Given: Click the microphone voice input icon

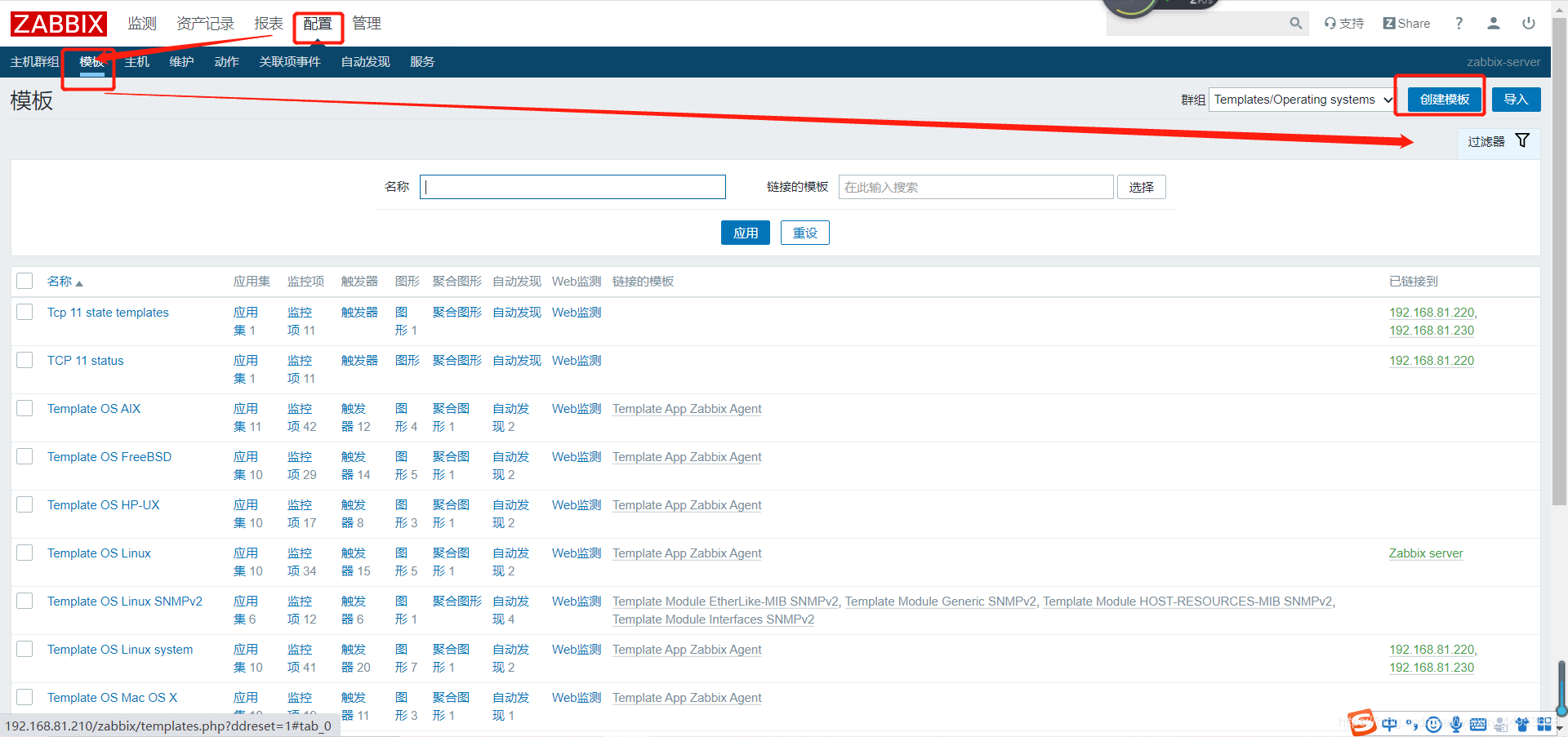Looking at the screenshot, I should pos(1455,724).
